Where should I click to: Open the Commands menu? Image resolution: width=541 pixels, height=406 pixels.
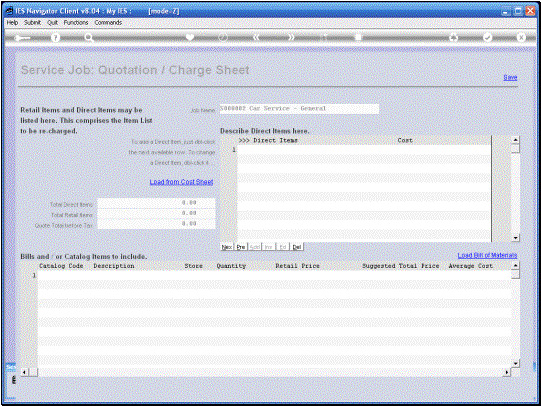pyautogui.click(x=108, y=22)
